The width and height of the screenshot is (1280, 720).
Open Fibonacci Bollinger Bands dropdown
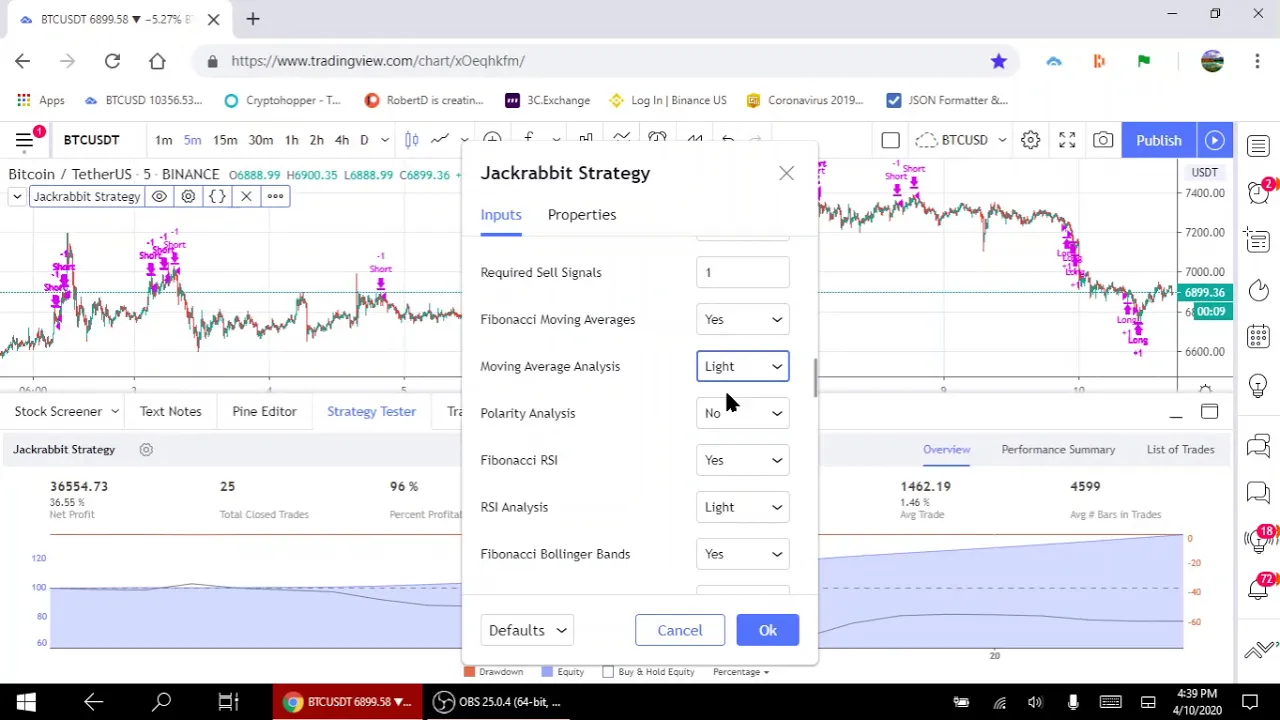tap(743, 554)
